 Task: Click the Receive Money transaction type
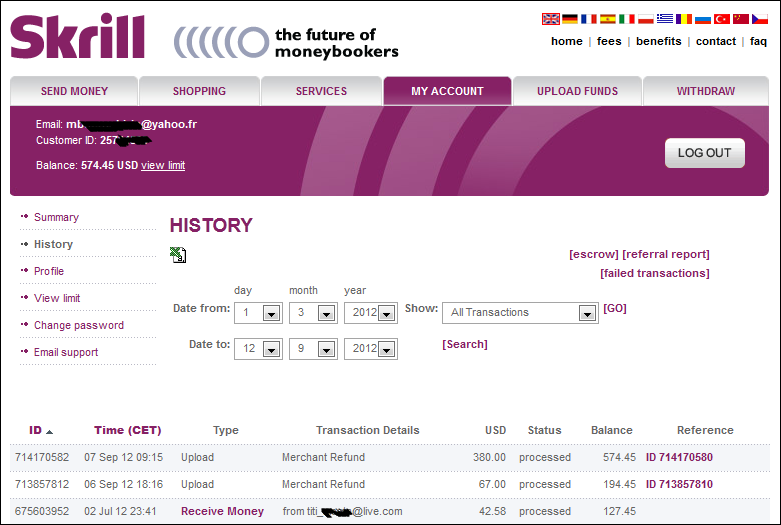click(x=222, y=511)
